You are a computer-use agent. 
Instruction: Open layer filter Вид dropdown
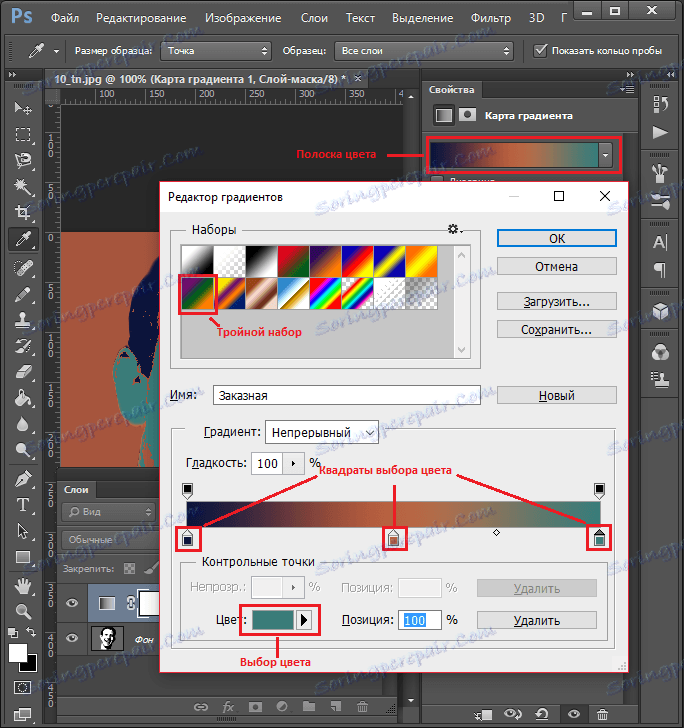tap(109, 512)
